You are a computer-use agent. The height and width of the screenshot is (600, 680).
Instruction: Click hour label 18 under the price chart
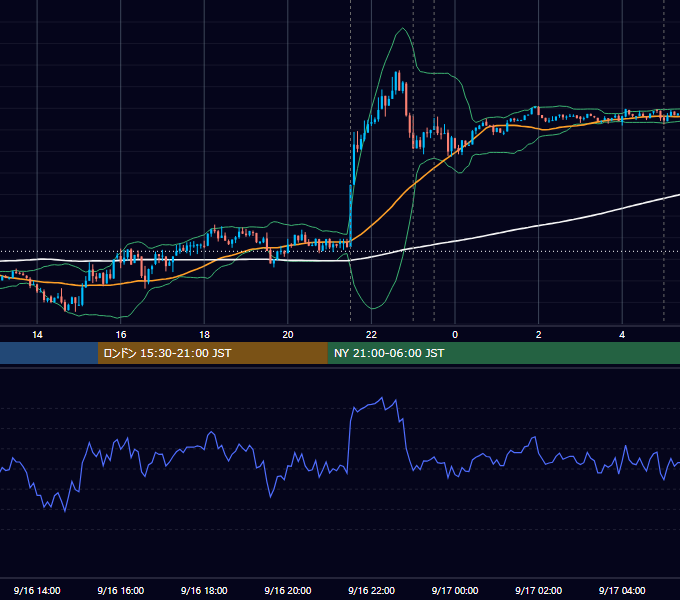pos(204,335)
